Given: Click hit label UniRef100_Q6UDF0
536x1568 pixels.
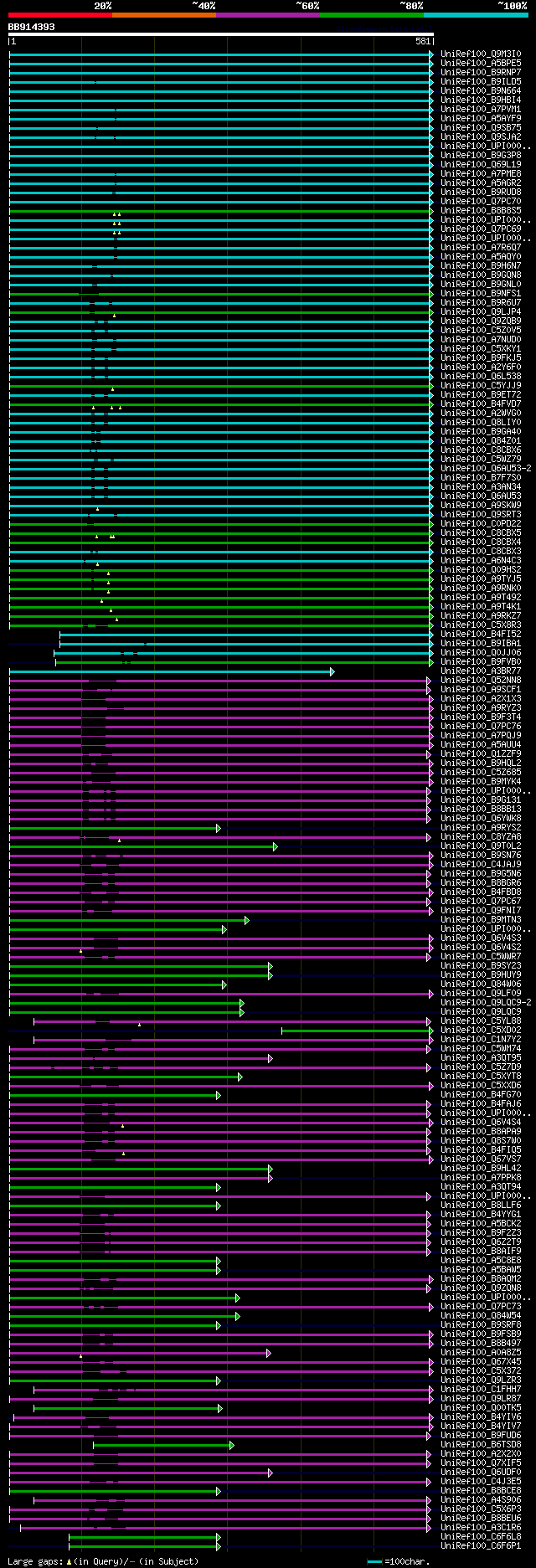Looking at the screenshot, I should 481,1473.
